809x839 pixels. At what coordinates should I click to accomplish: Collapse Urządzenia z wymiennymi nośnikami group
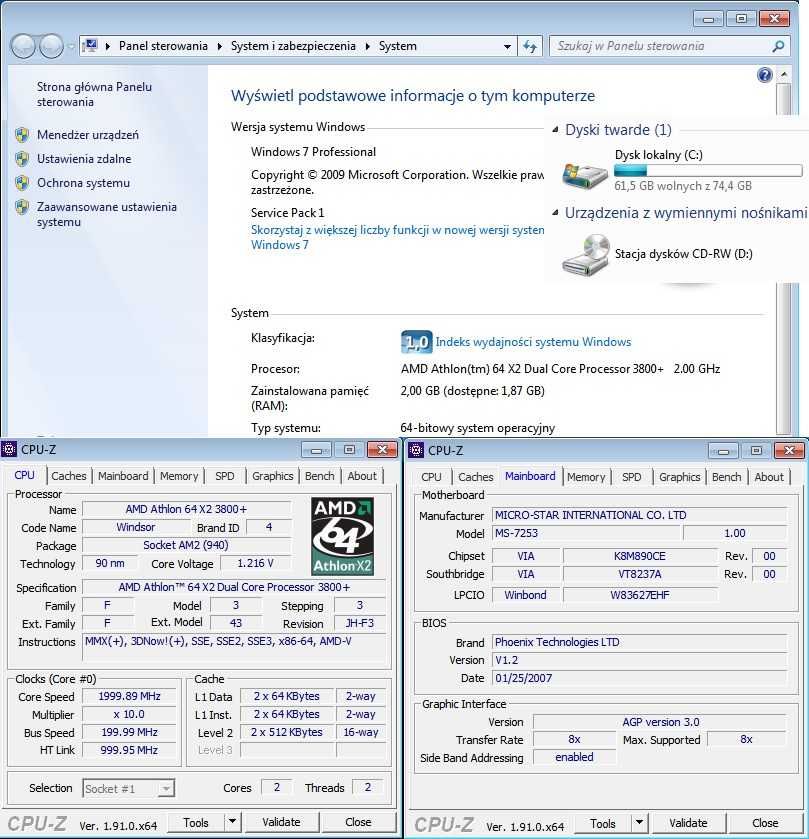555,212
